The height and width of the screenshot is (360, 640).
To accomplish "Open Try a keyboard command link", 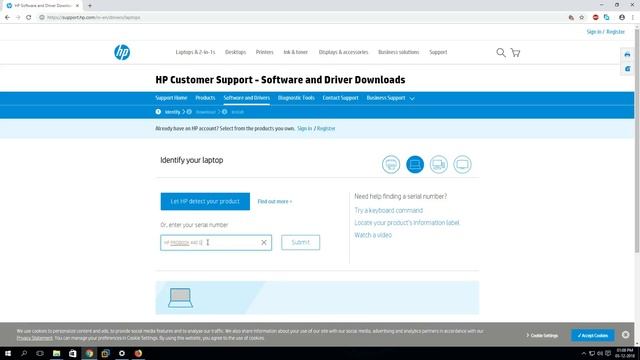I will tap(389, 211).
